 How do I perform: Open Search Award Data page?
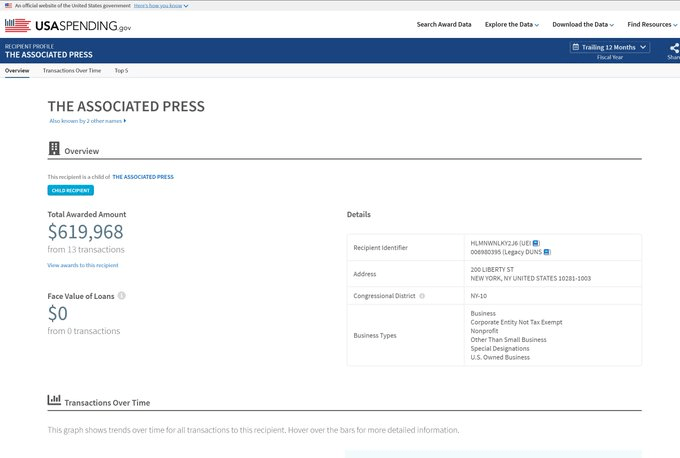[x=444, y=24]
